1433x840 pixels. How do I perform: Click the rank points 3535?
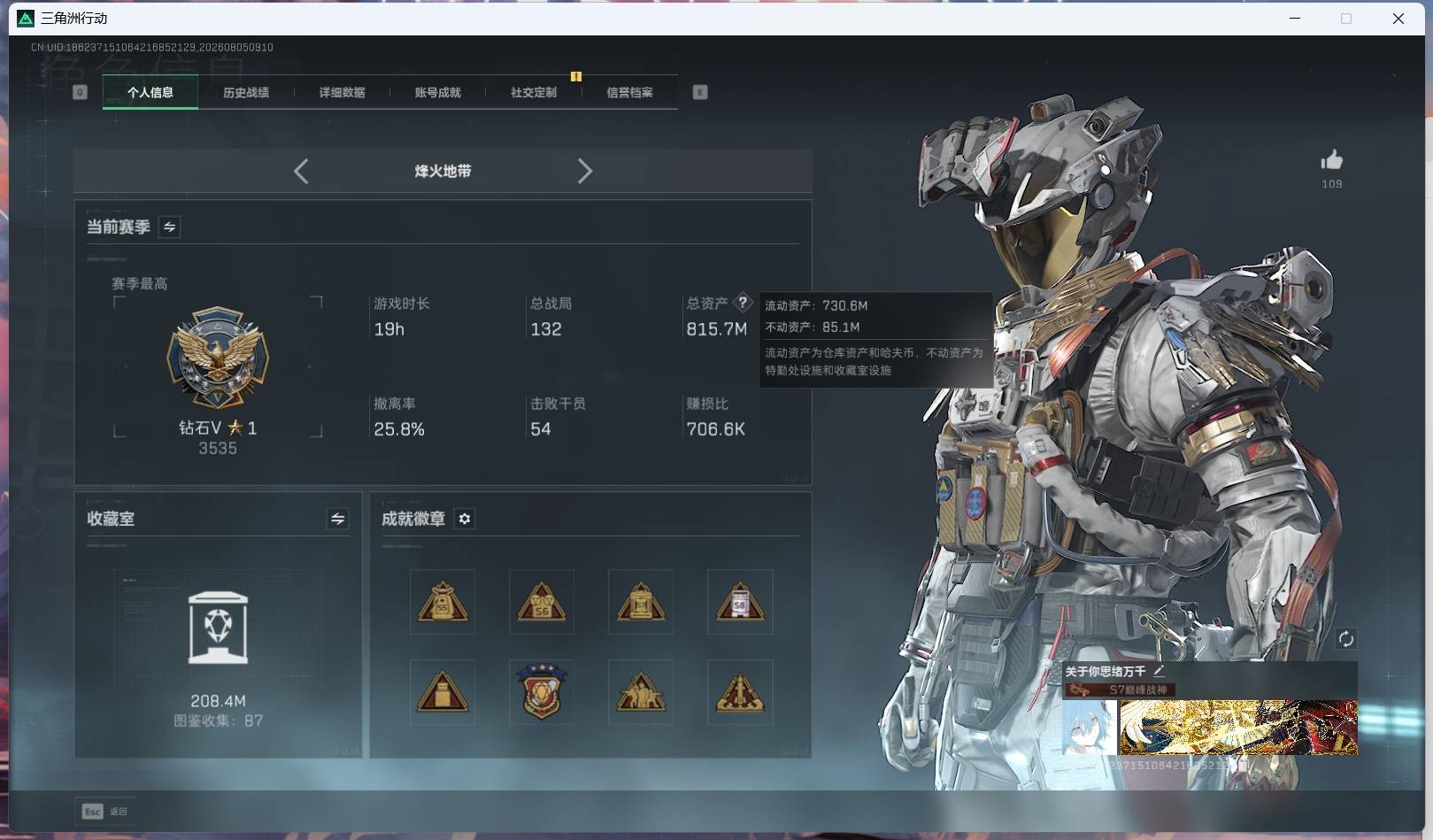pos(218,448)
